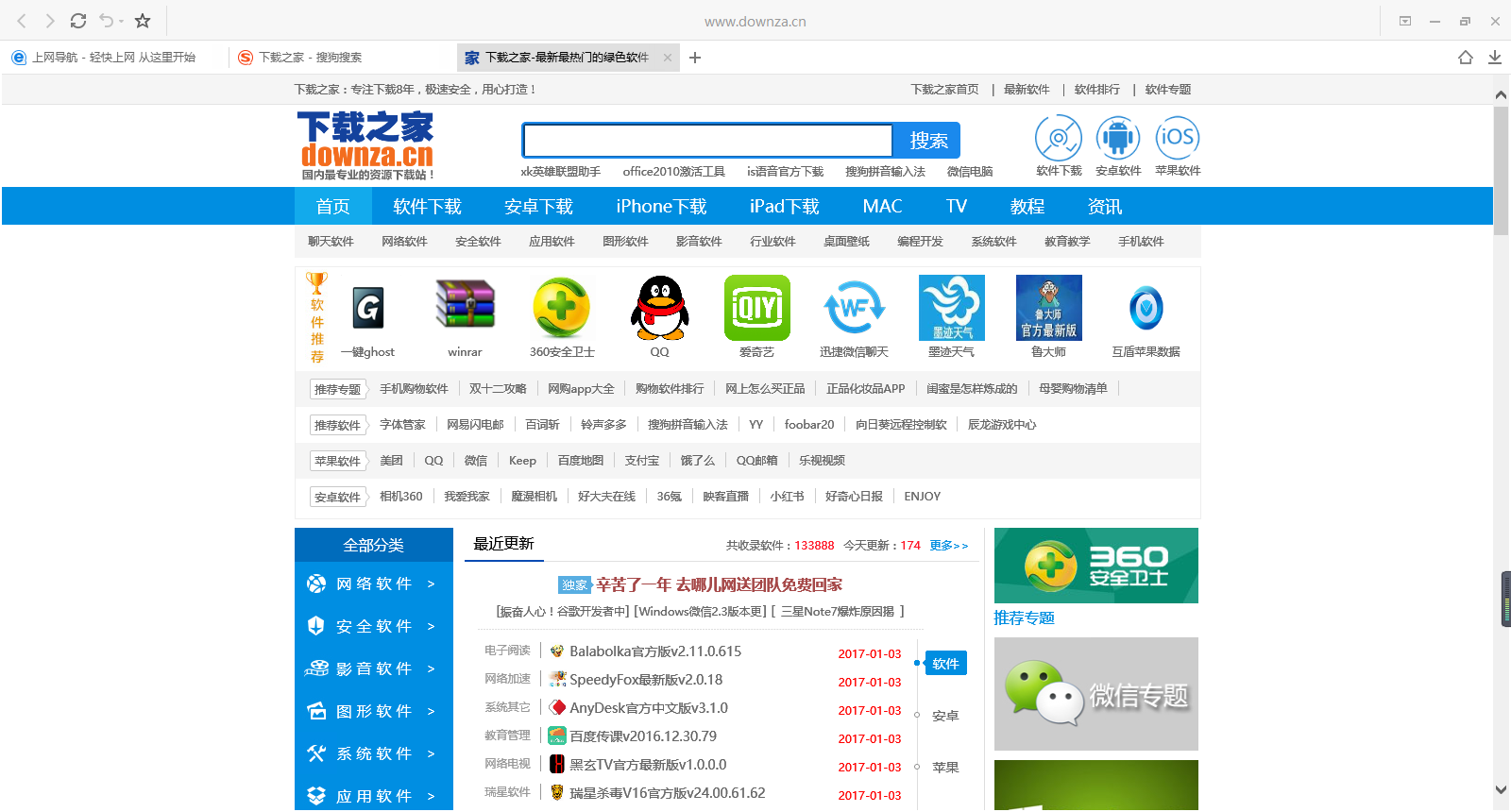Select the 苹果 recent-updates filter

[945, 768]
